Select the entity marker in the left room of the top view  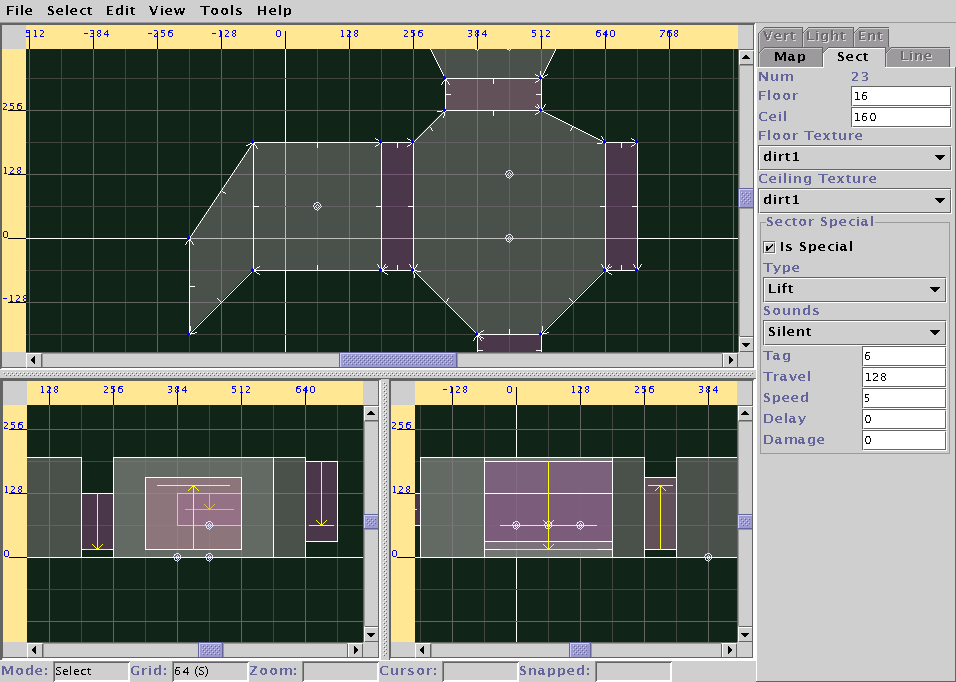click(x=317, y=206)
